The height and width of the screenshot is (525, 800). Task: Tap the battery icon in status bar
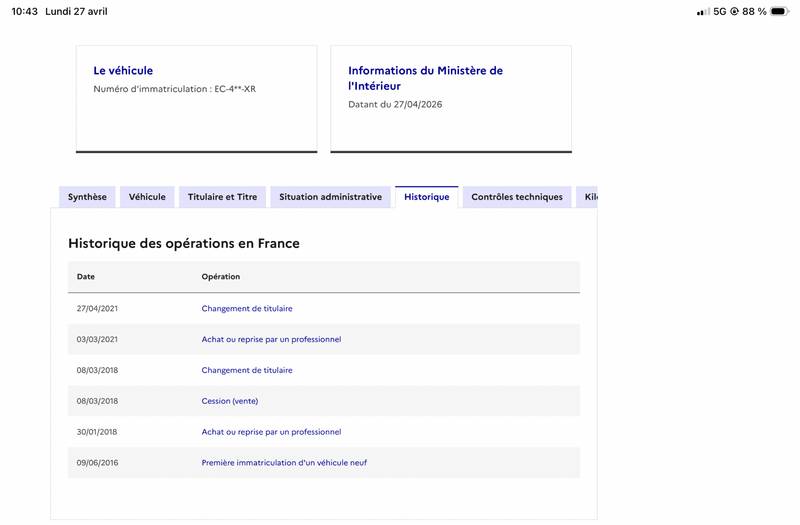[x=780, y=11]
